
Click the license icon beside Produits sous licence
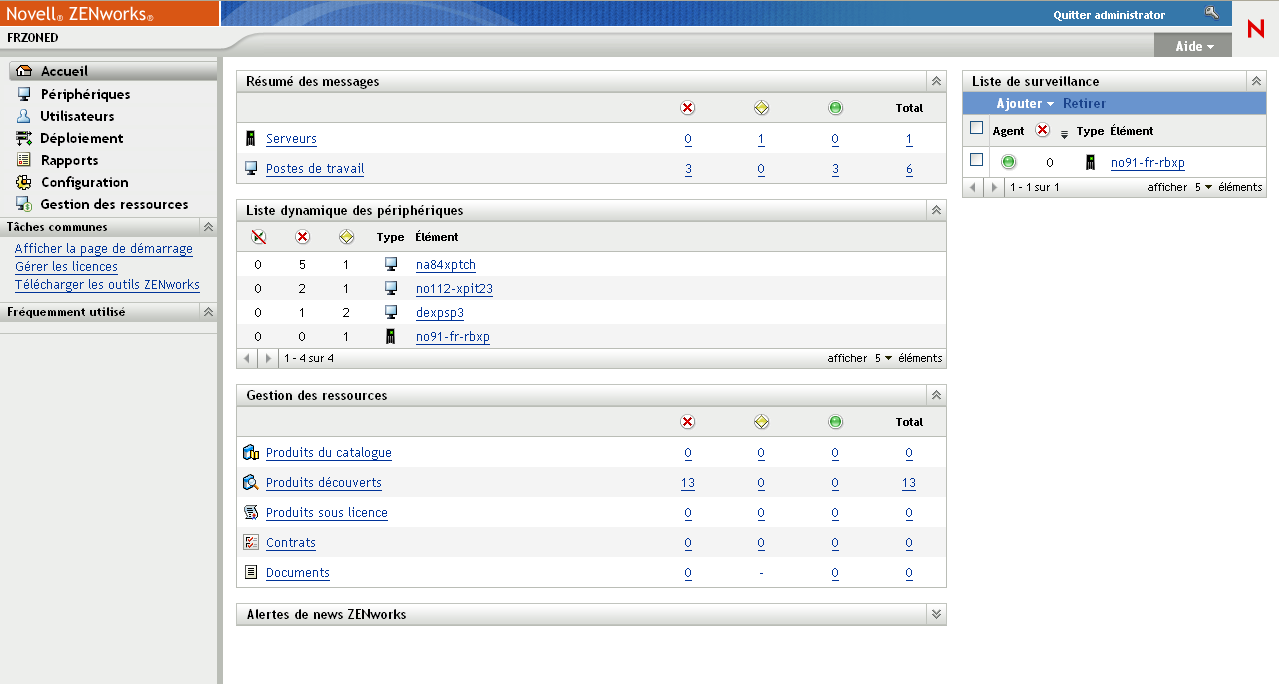251,513
